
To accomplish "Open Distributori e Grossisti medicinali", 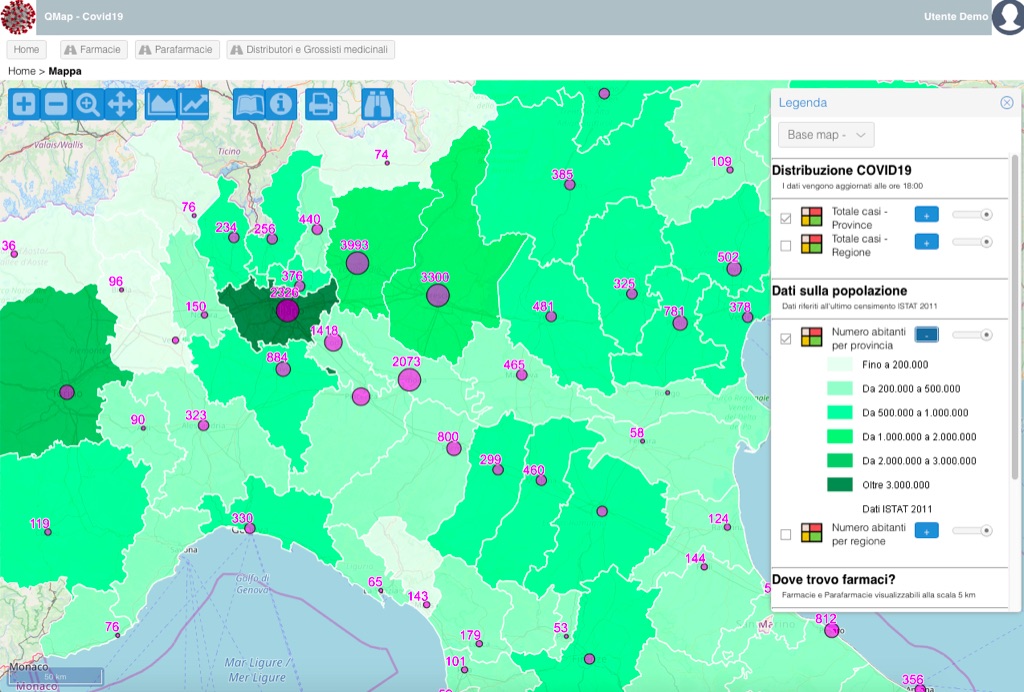I will 310,50.
